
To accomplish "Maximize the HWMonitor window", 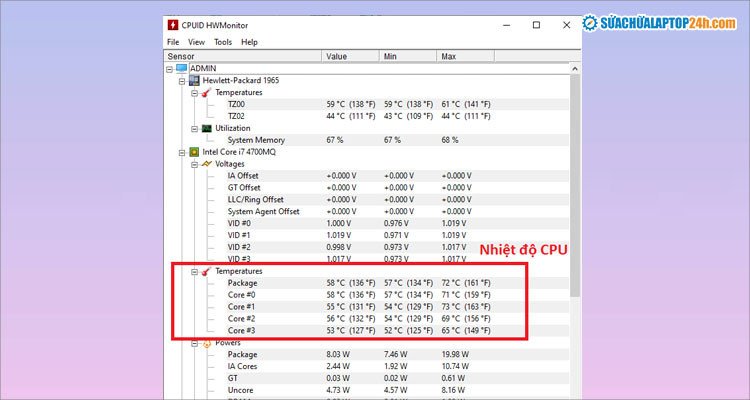I will (536, 25).
